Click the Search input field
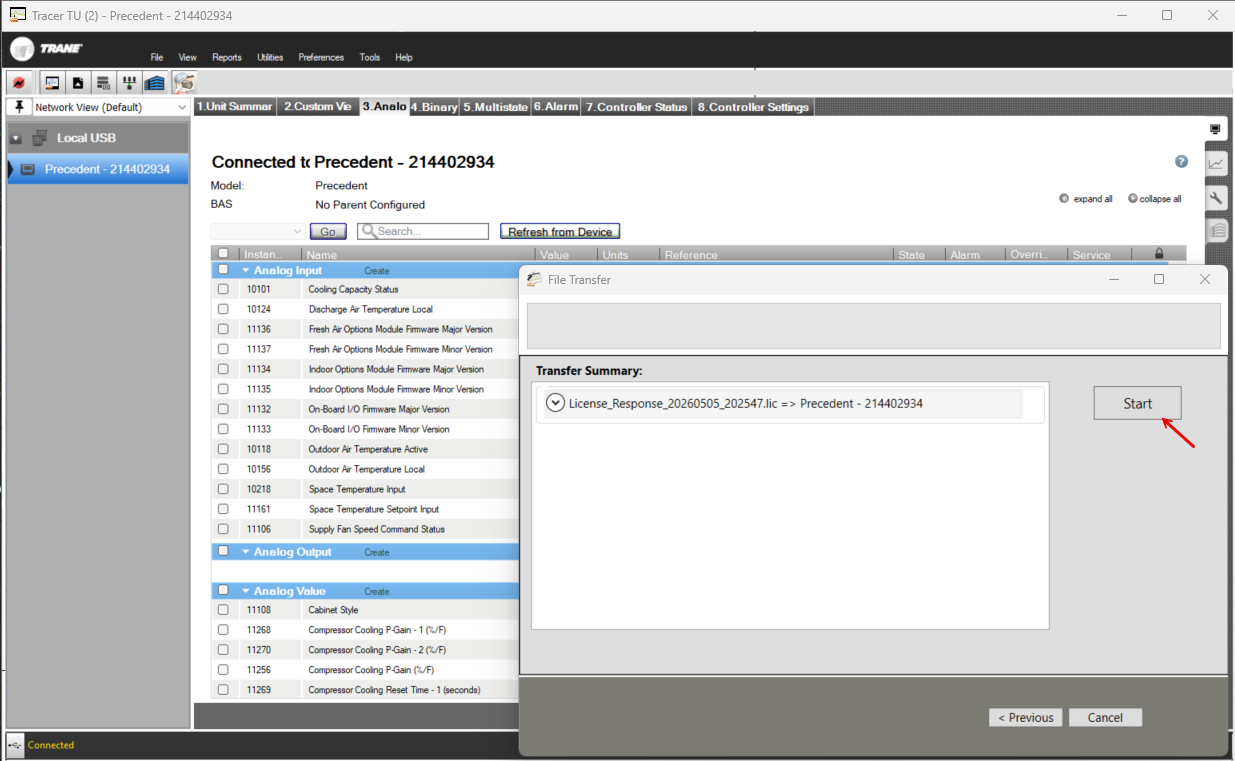The height and width of the screenshot is (761, 1235). pyautogui.click(x=423, y=231)
